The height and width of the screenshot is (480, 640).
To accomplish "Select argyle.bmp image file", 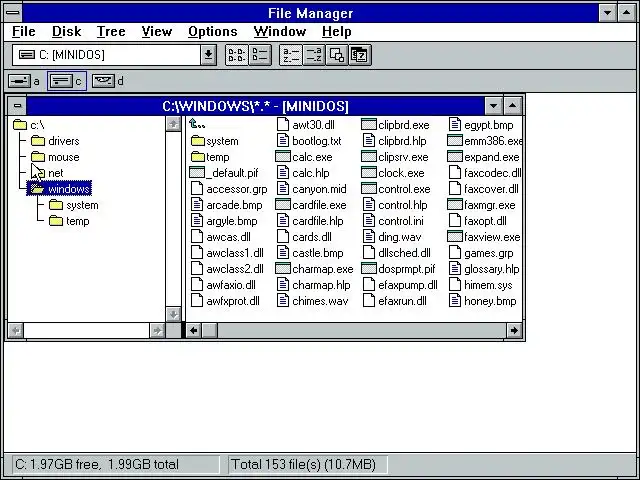I will (224, 221).
